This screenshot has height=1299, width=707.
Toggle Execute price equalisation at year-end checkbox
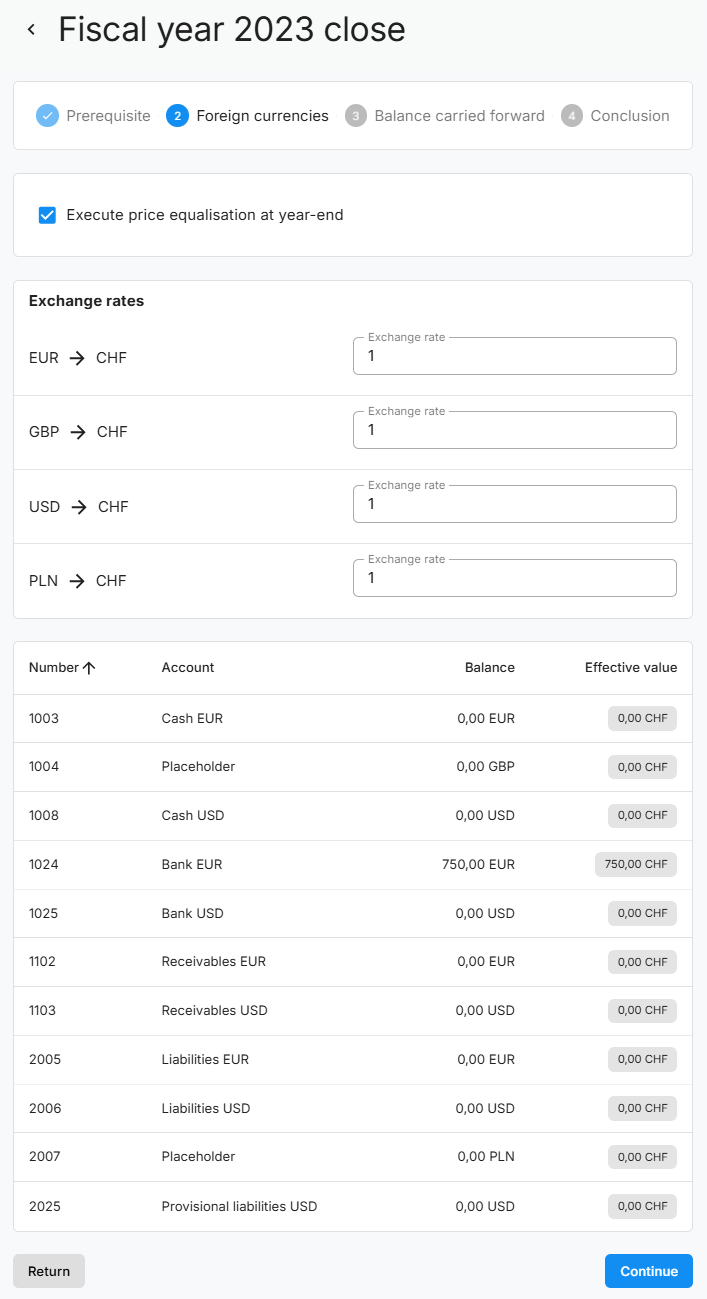click(47, 215)
